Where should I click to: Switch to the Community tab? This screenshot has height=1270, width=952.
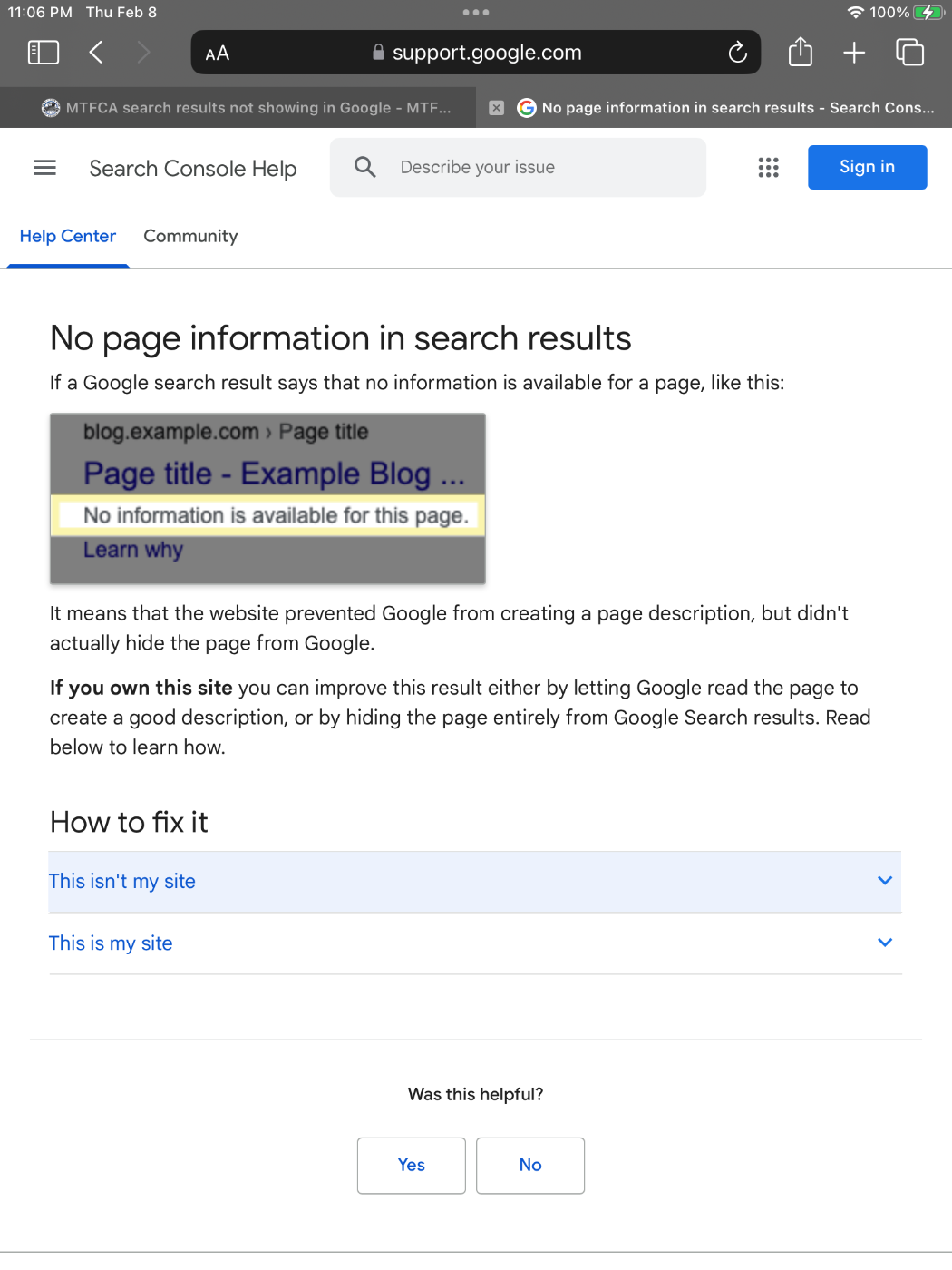click(190, 237)
